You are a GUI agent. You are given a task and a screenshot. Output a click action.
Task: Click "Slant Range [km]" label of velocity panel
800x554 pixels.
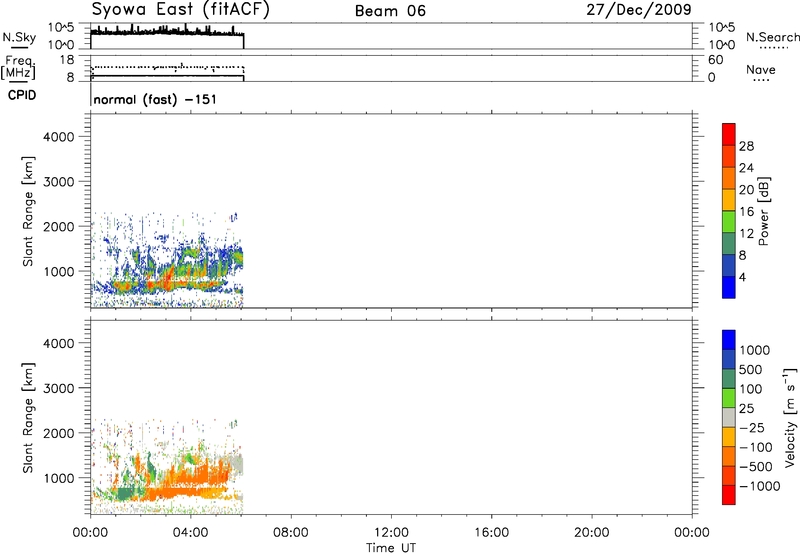click(x=28, y=418)
